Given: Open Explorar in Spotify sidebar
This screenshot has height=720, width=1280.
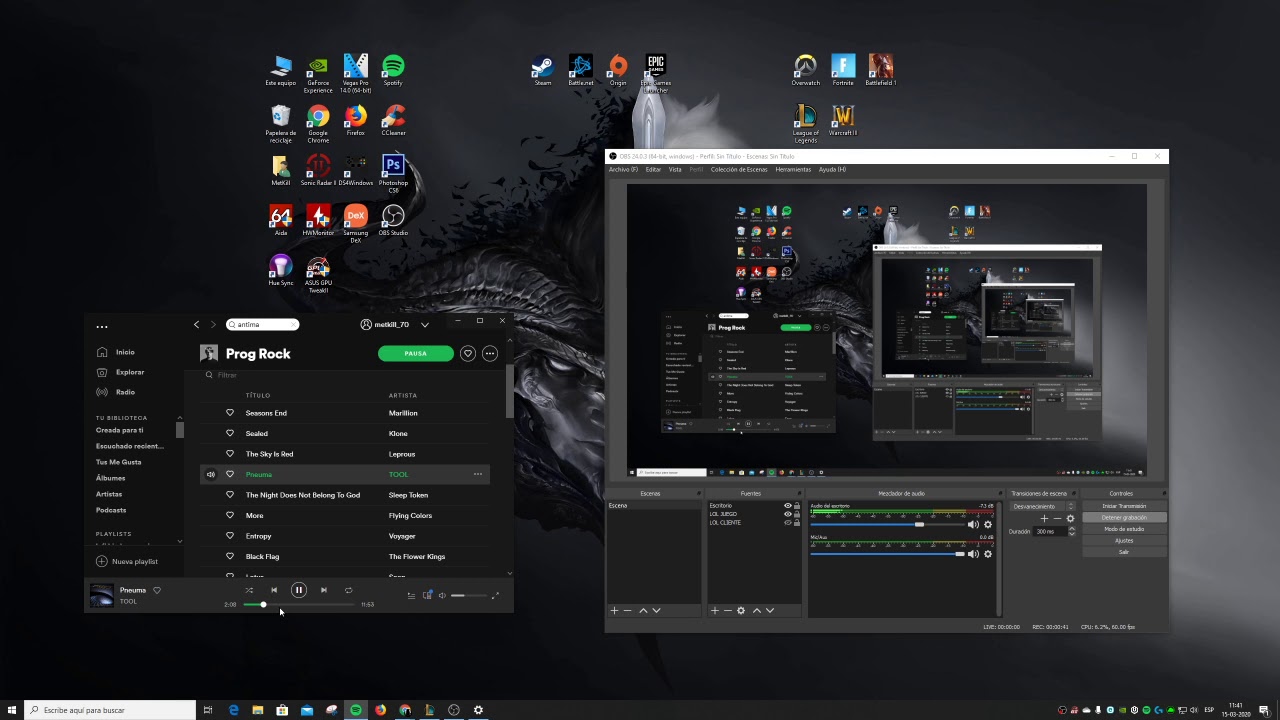Looking at the screenshot, I should pos(120,372).
